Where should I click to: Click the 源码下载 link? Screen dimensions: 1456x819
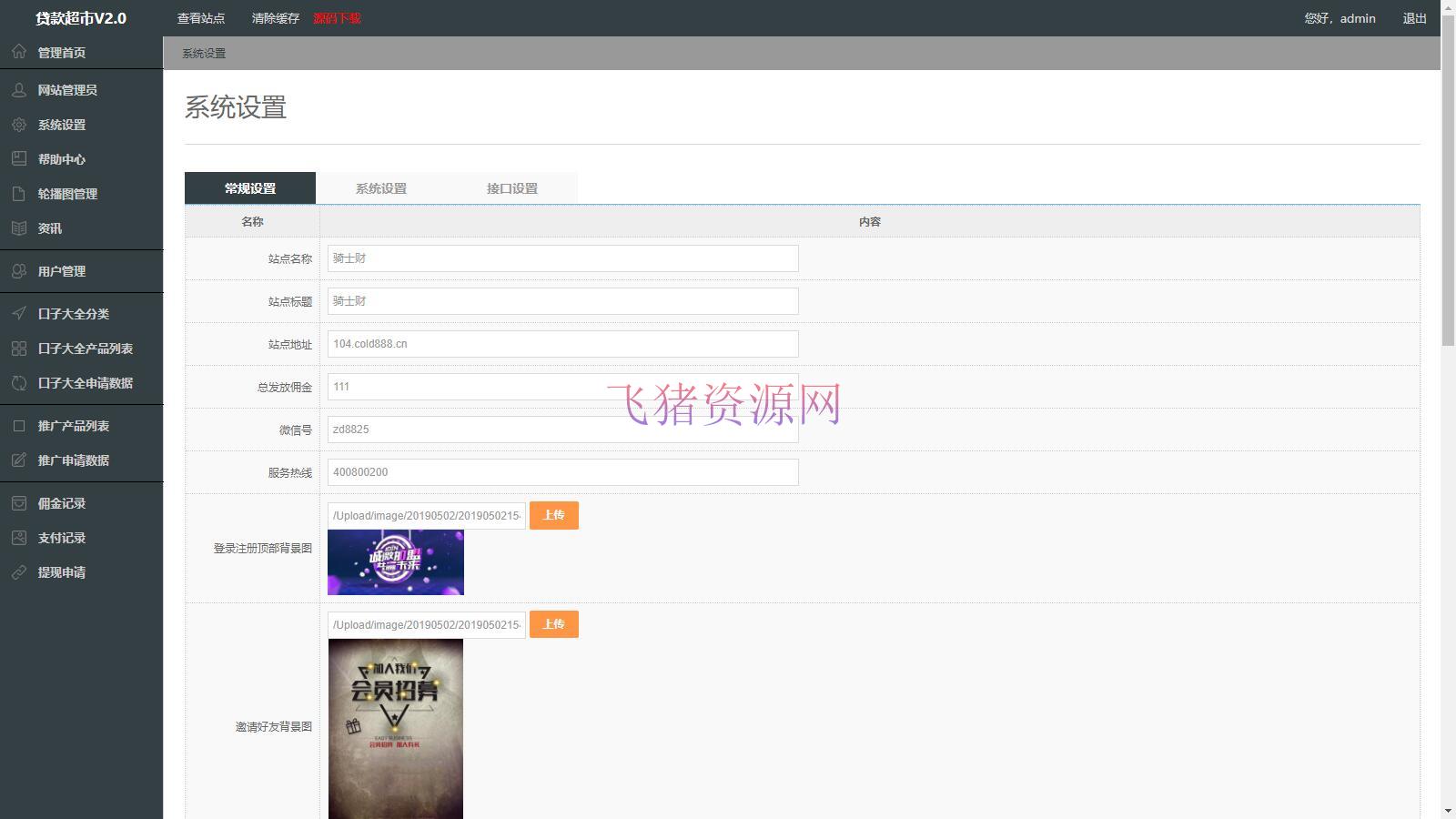[337, 17]
